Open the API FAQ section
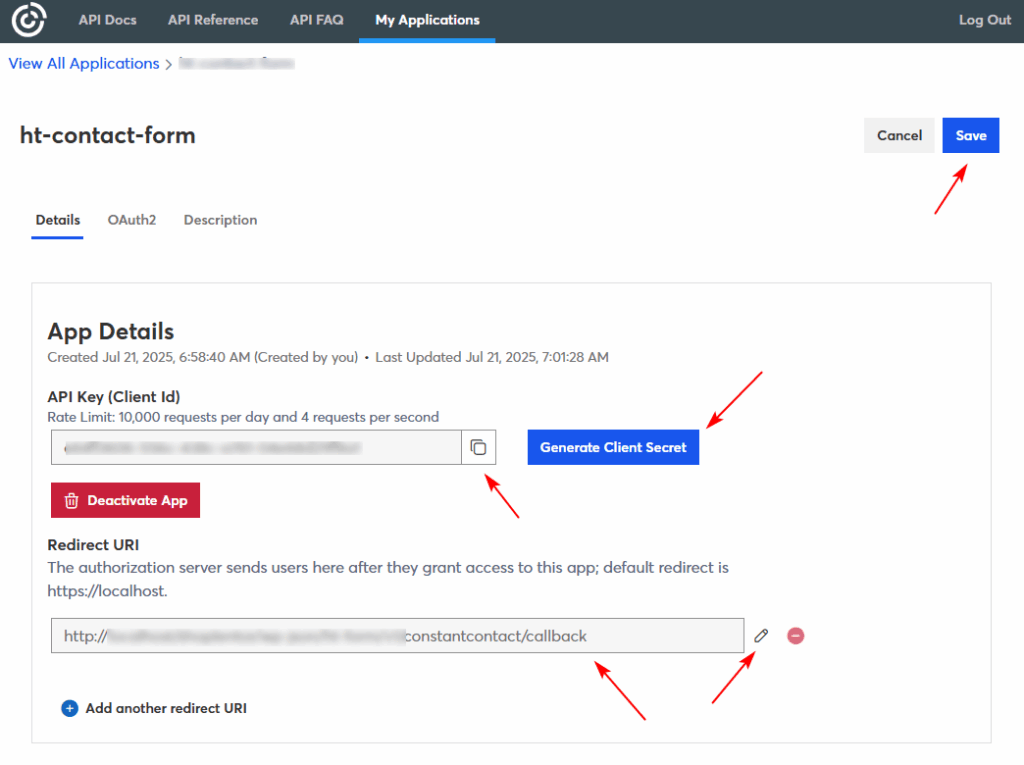 point(316,20)
